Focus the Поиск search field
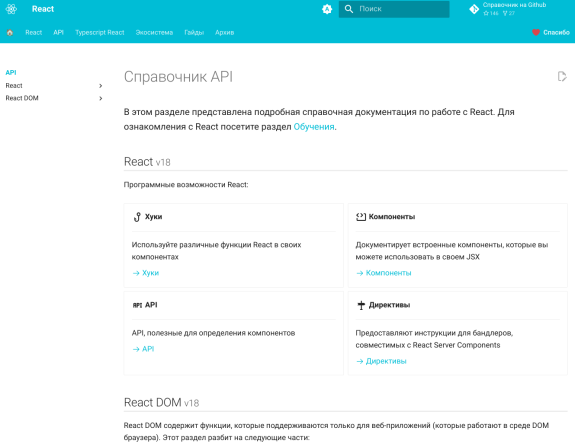575x447 pixels. coord(394,9)
